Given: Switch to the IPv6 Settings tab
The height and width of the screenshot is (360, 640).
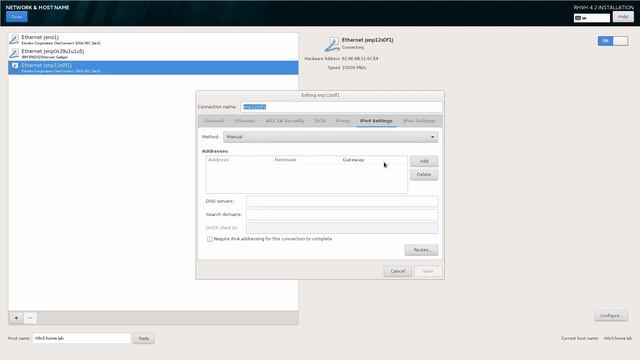Looking at the screenshot, I should click(419, 121).
